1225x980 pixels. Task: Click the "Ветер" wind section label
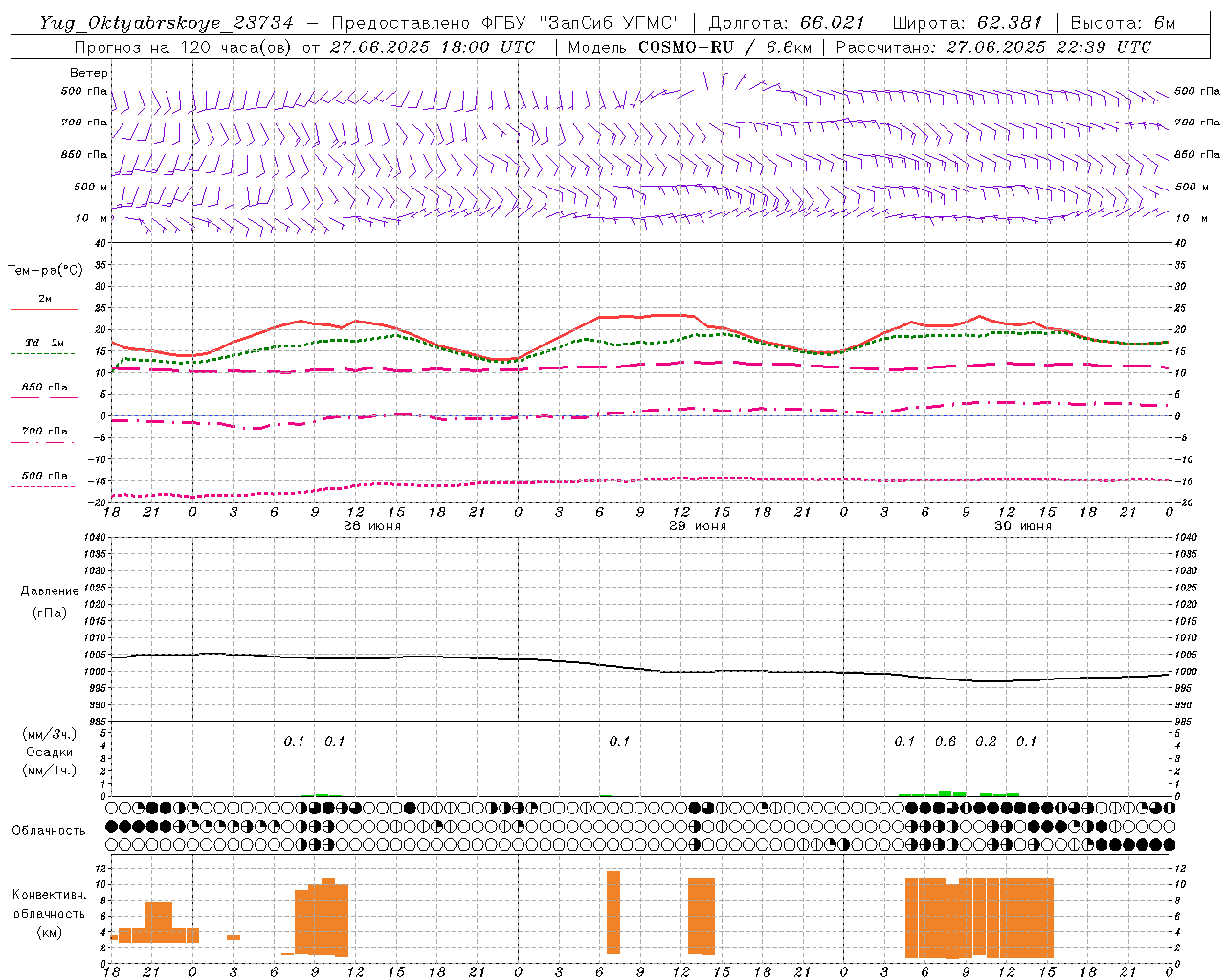click(89, 73)
